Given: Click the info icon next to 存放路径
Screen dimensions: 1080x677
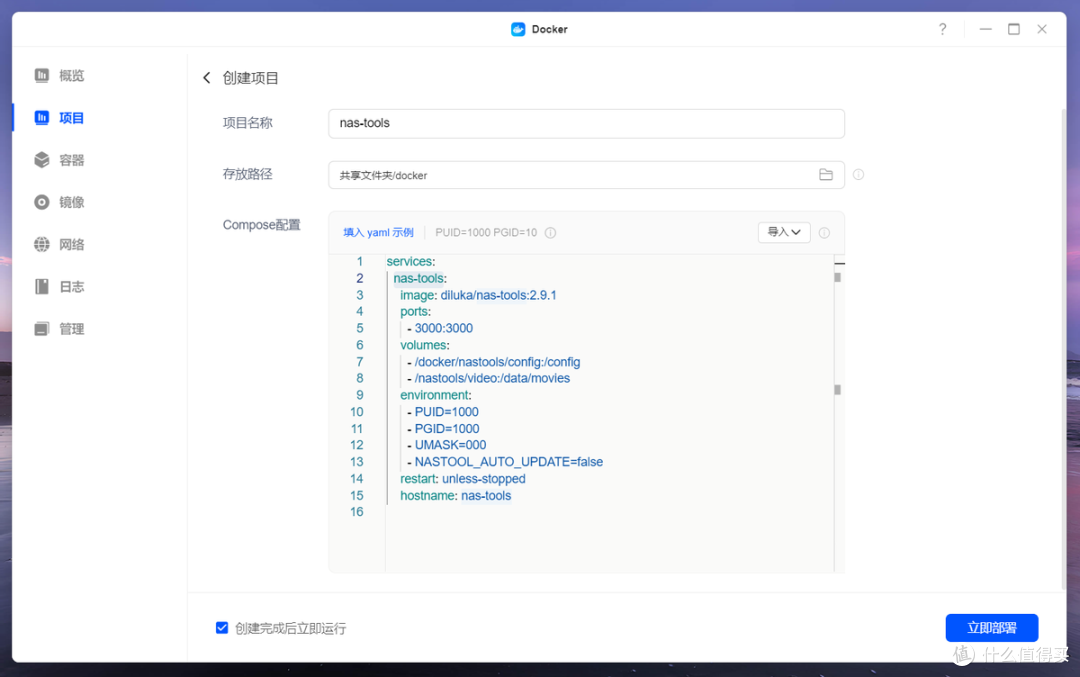Looking at the screenshot, I should 858,175.
